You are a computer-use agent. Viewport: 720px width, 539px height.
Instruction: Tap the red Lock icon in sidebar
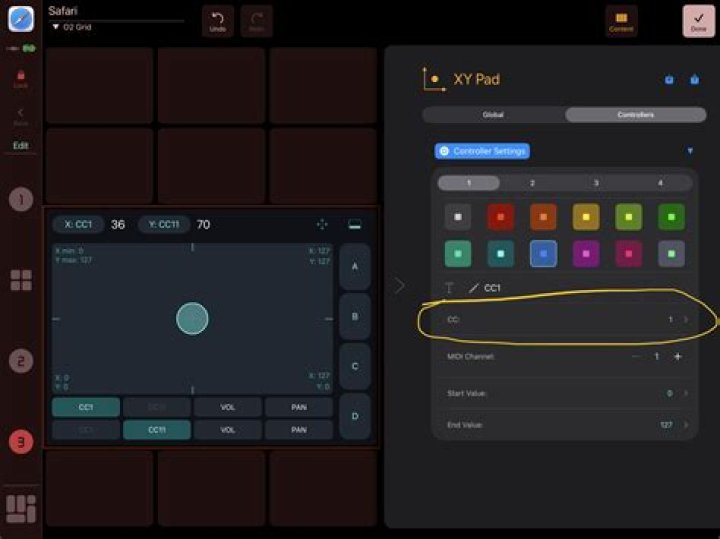[21, 79]
